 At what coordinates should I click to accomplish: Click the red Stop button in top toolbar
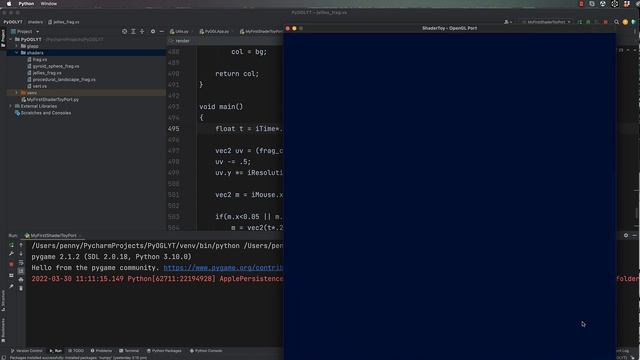tap(606, 22)
